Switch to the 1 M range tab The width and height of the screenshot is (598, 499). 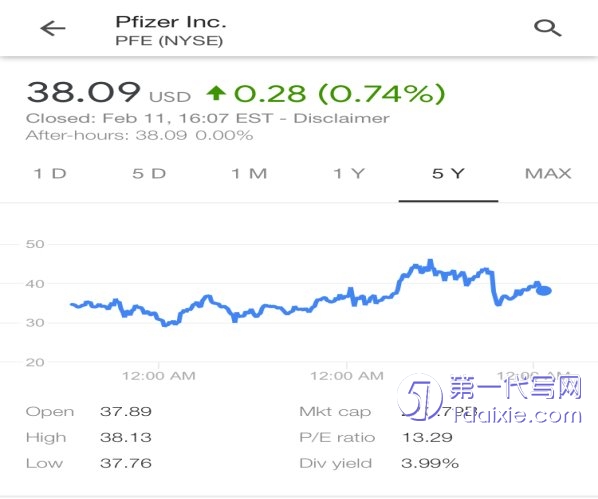pos(249,174)
